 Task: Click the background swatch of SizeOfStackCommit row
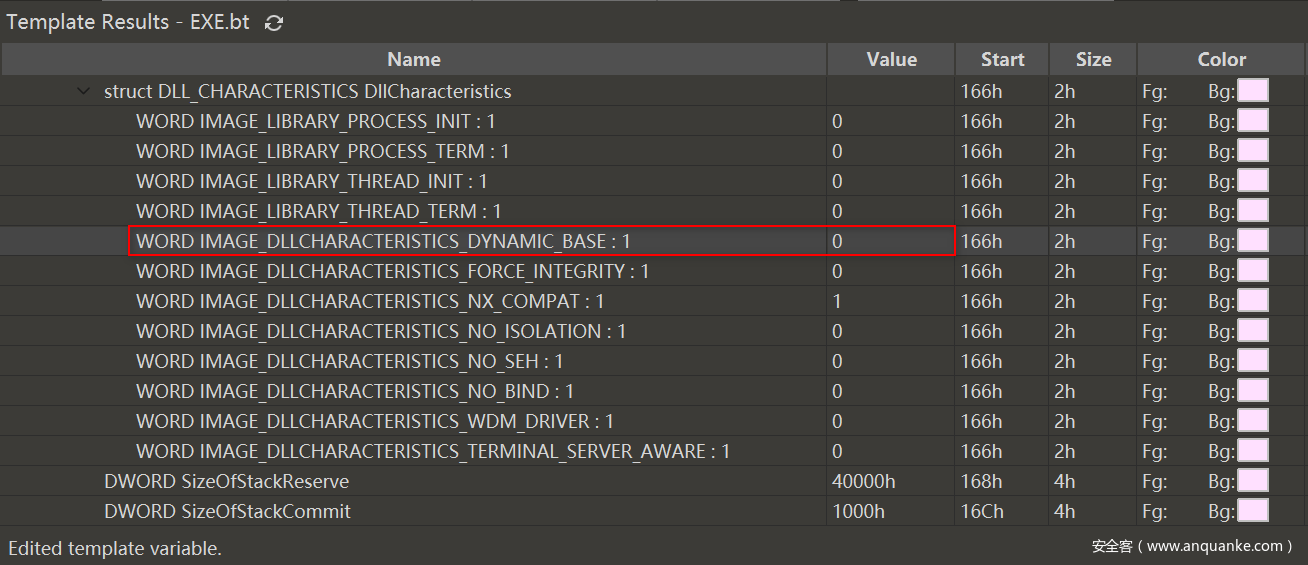[1252, 511]
